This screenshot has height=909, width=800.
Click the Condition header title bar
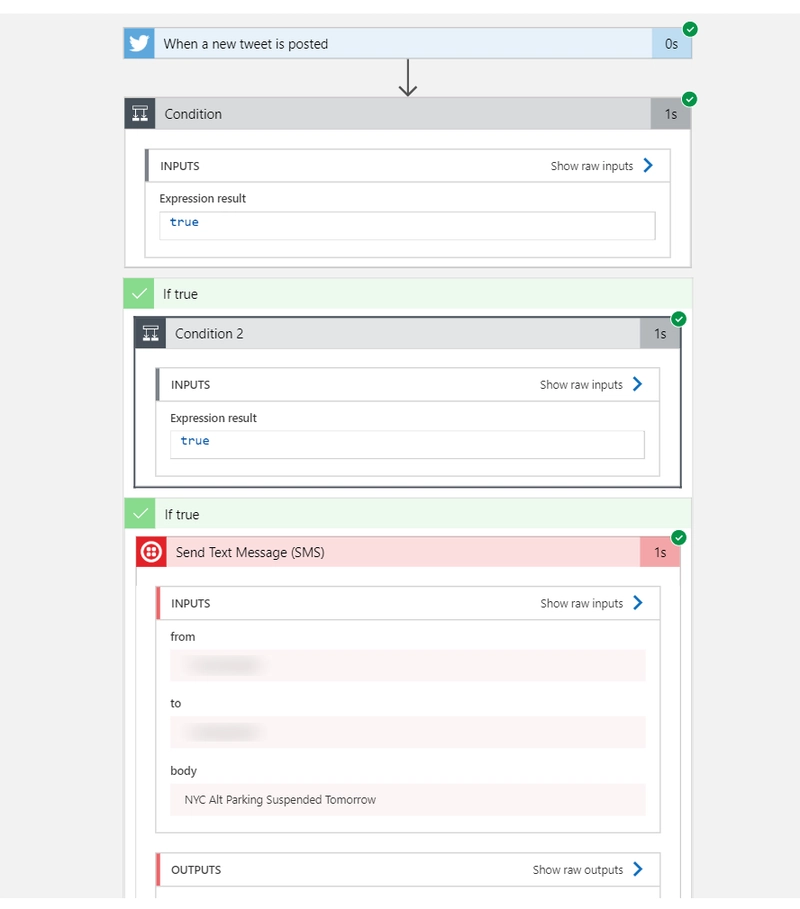[x=400, y=114]
